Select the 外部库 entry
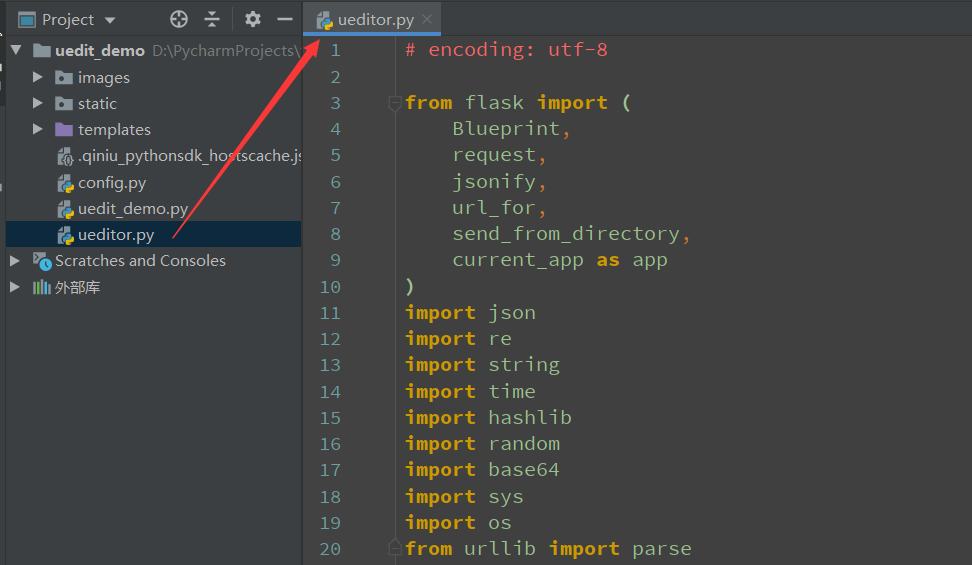The height and width of the screenshot is (565, 972). (77, 287)
